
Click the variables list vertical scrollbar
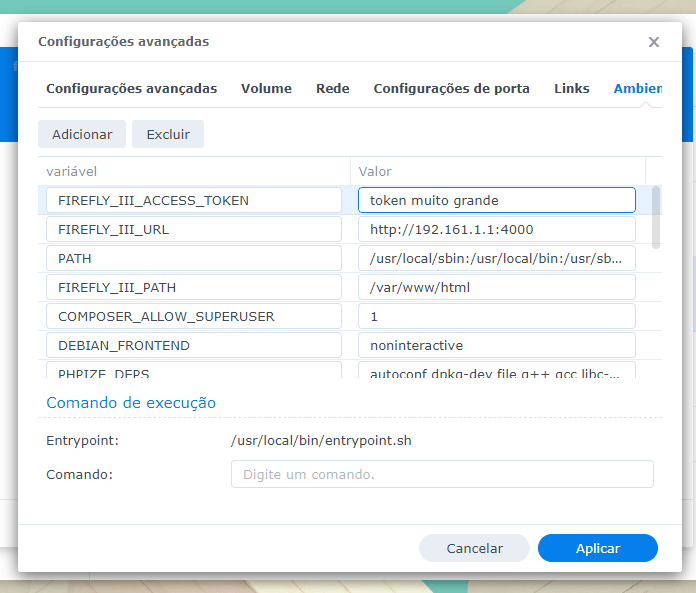pyautogui.click(x=656, y=215)
